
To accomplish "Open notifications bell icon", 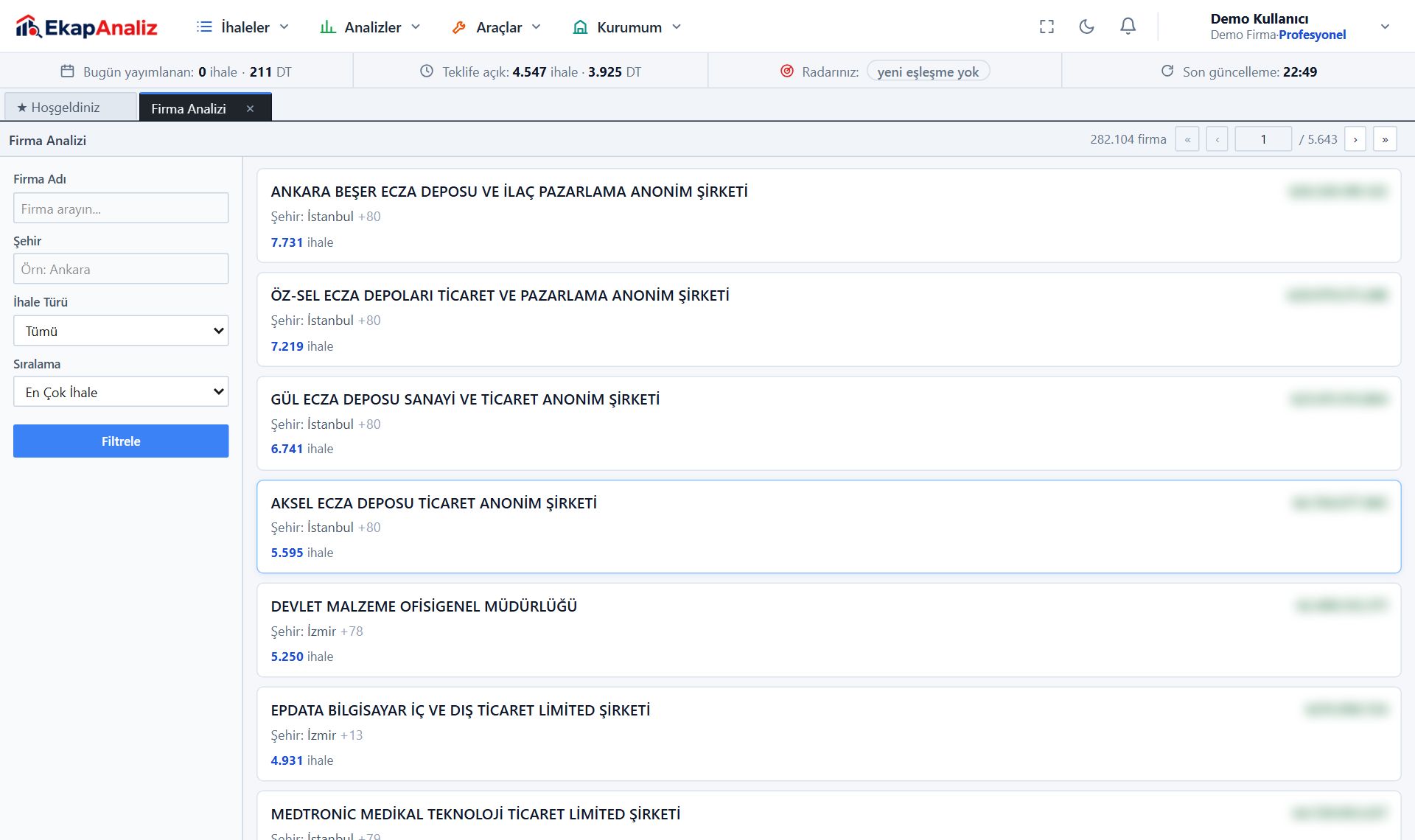I will point(1128,27).
